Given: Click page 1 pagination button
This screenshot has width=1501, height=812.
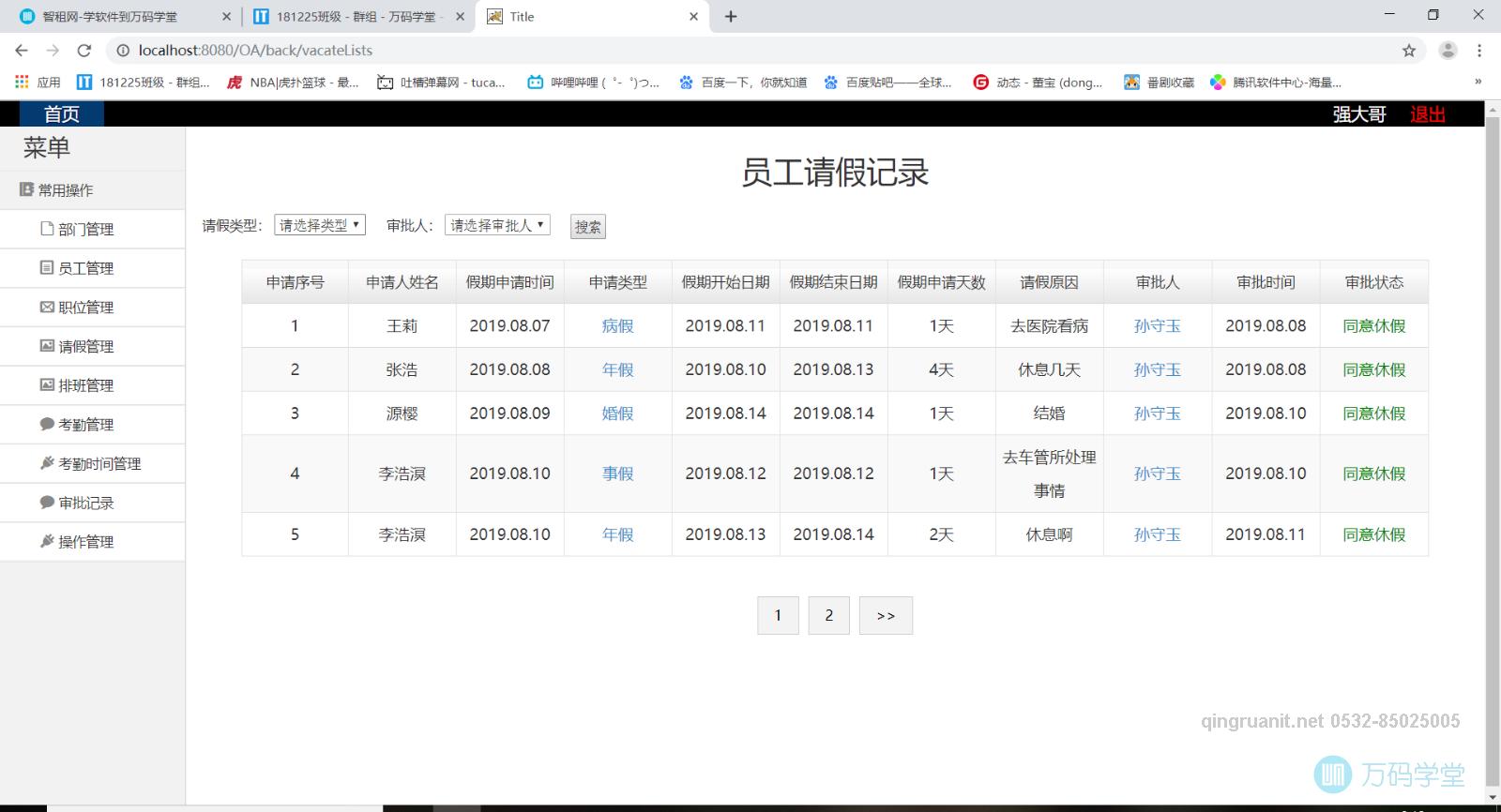Looking at the screenshot, I should pyautogui.click(x=778, y=615).
